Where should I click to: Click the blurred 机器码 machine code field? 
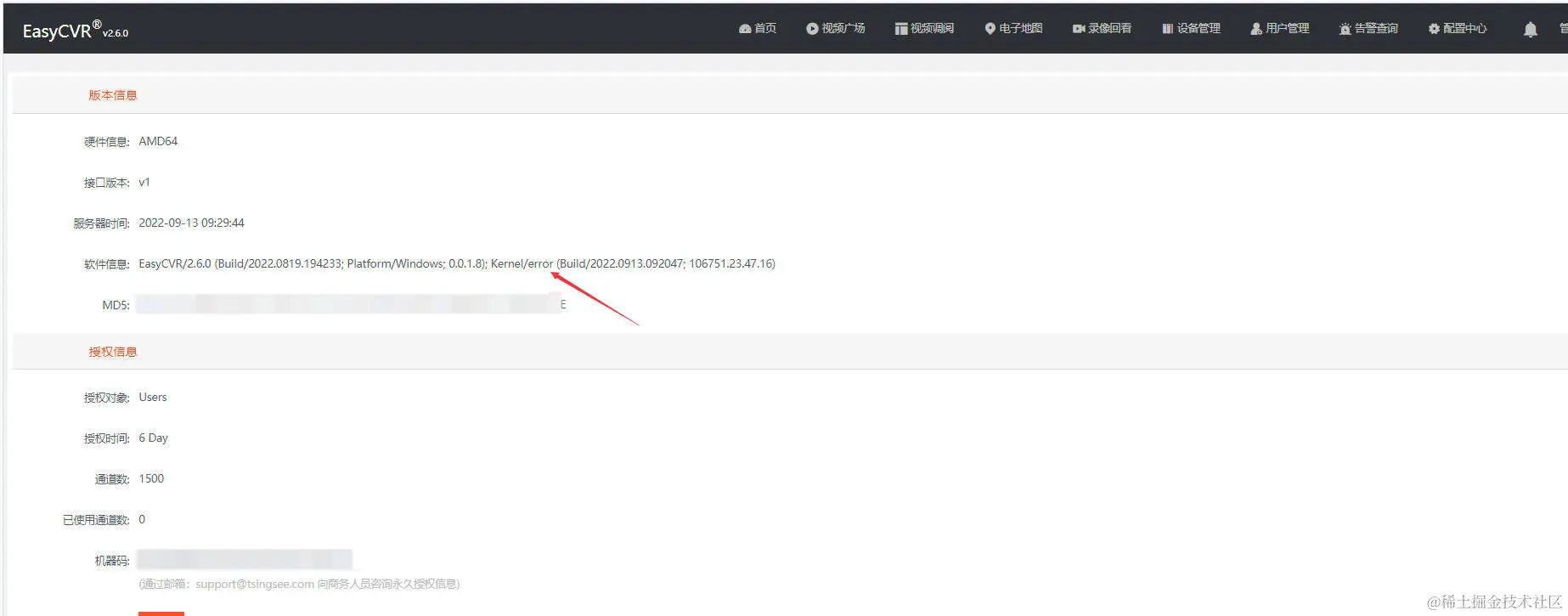pos(244,560)
